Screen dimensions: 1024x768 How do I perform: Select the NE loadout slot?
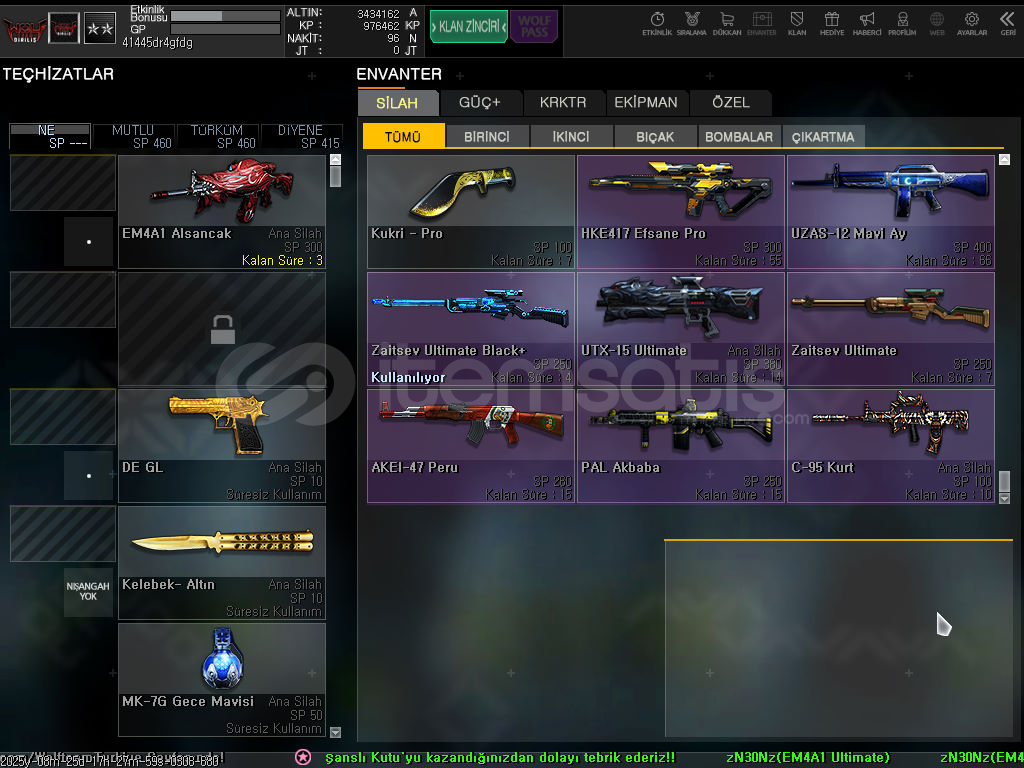point(50,136)
